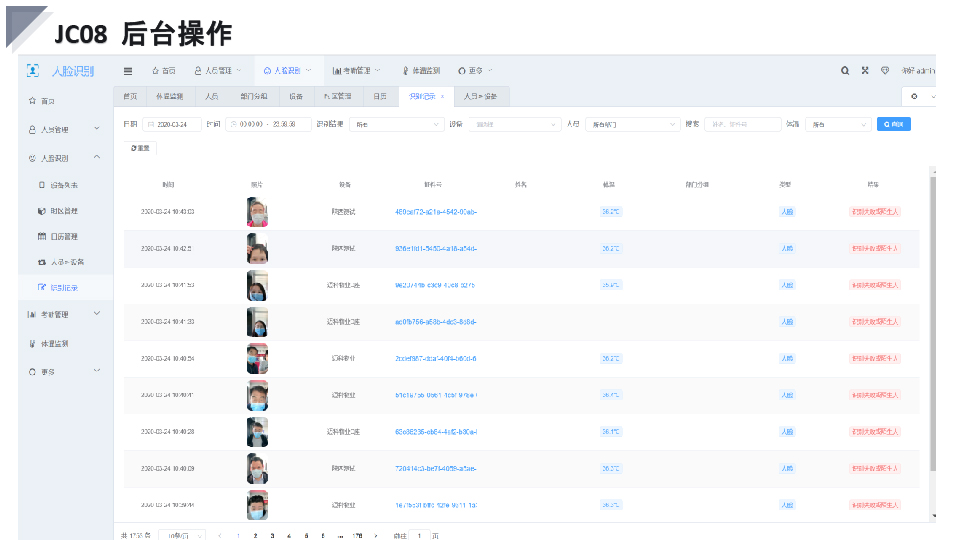
Task: Expand 人员管理 section in the sidebar
Action: [62, 130]
